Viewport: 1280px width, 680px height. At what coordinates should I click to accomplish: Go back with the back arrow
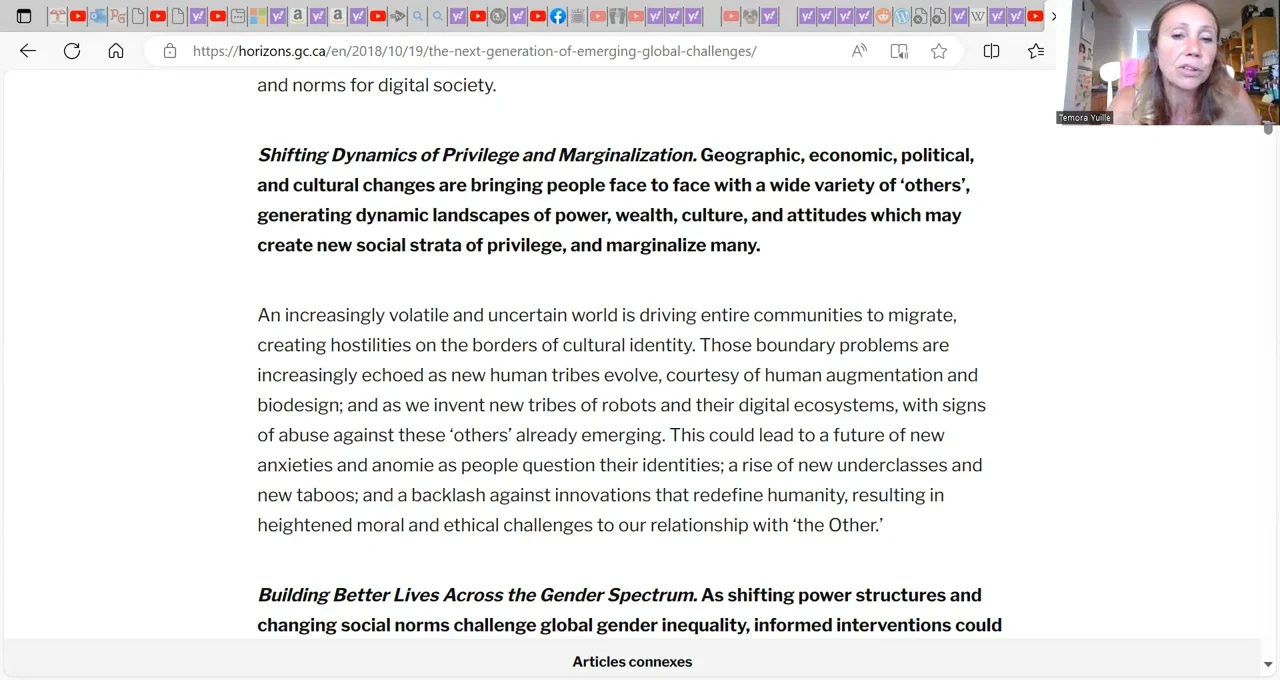28,51
